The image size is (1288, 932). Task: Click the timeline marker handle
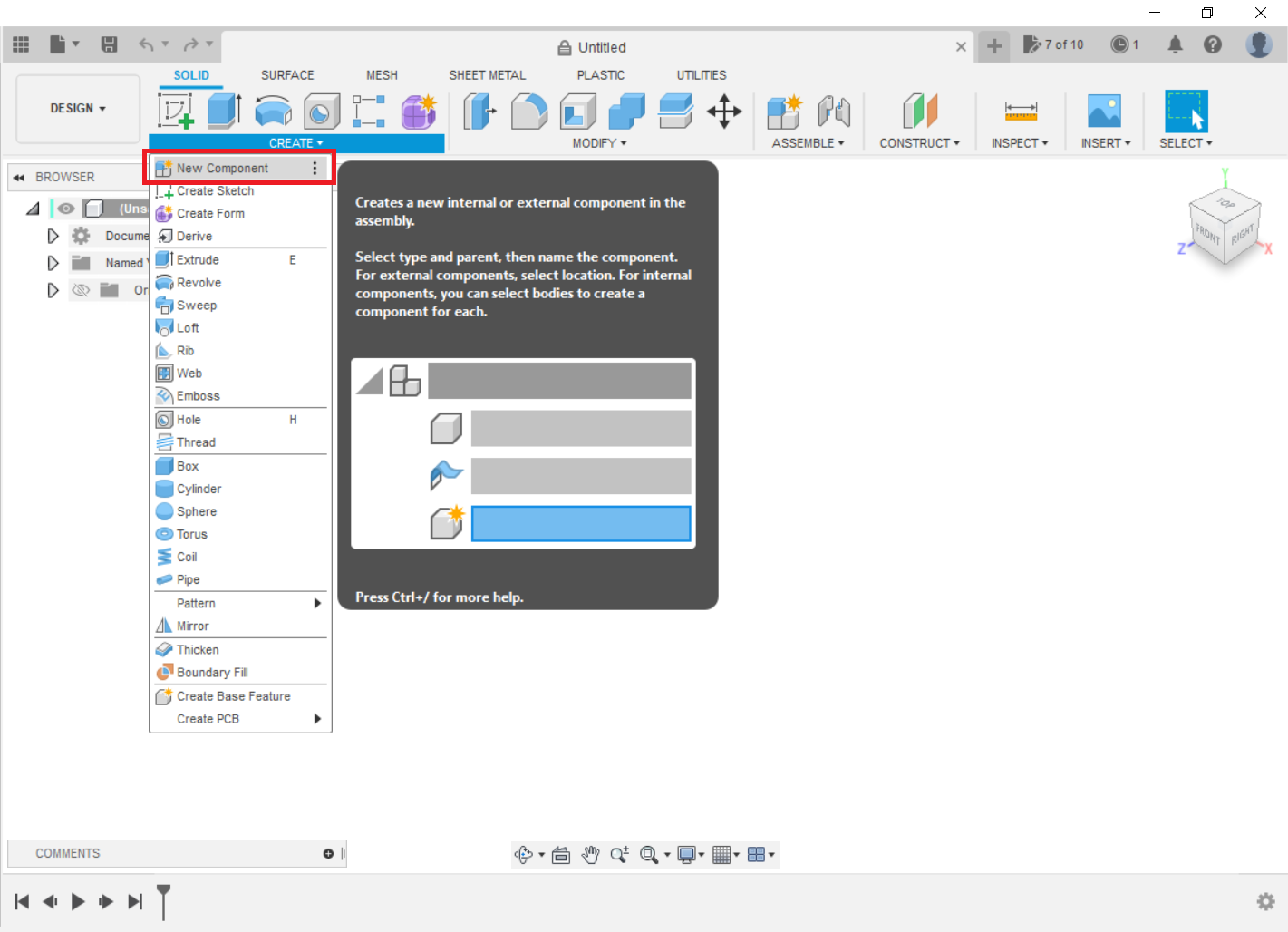pos(163,896)
